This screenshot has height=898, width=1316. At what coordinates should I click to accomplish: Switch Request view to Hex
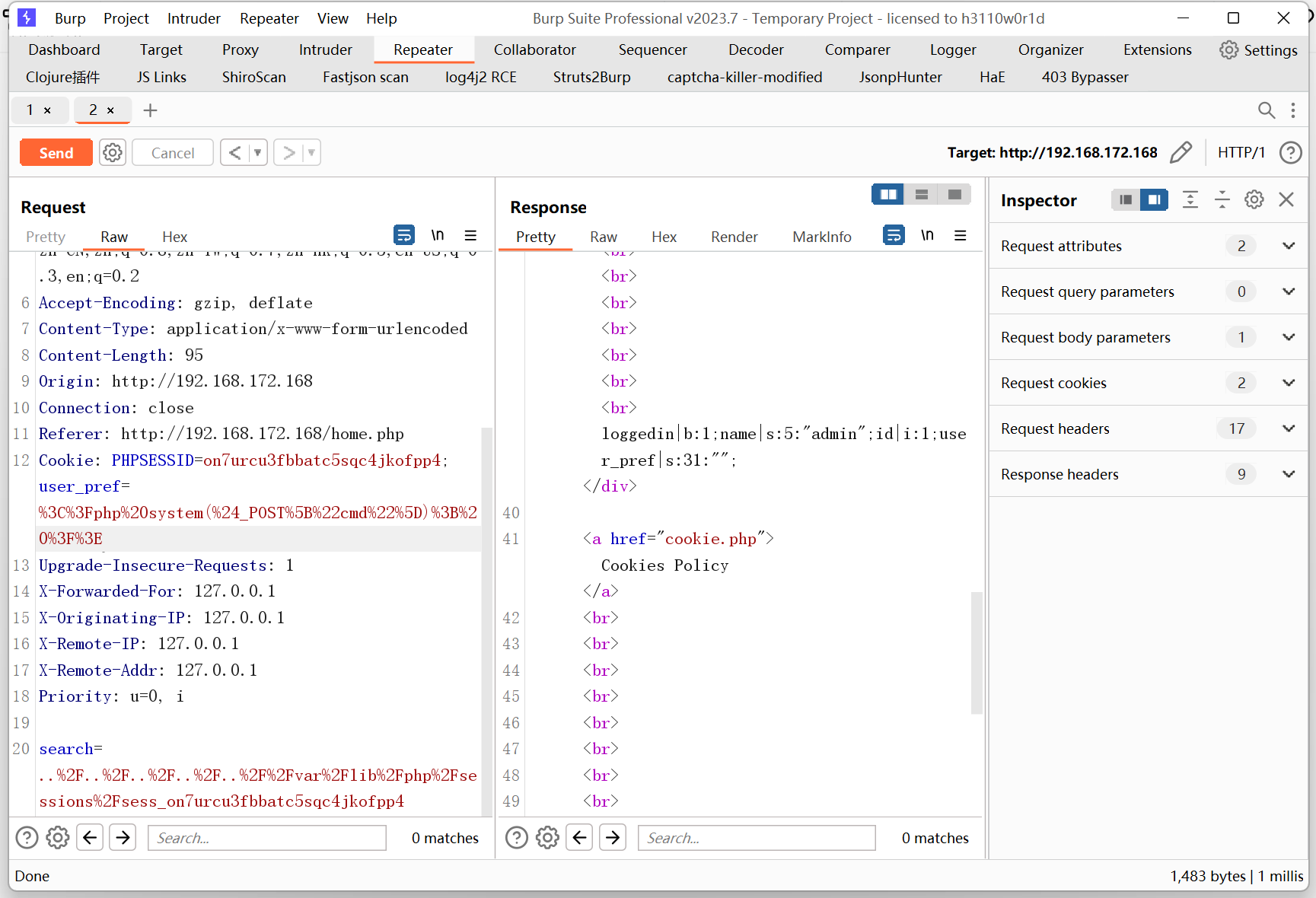pos(174,237)
